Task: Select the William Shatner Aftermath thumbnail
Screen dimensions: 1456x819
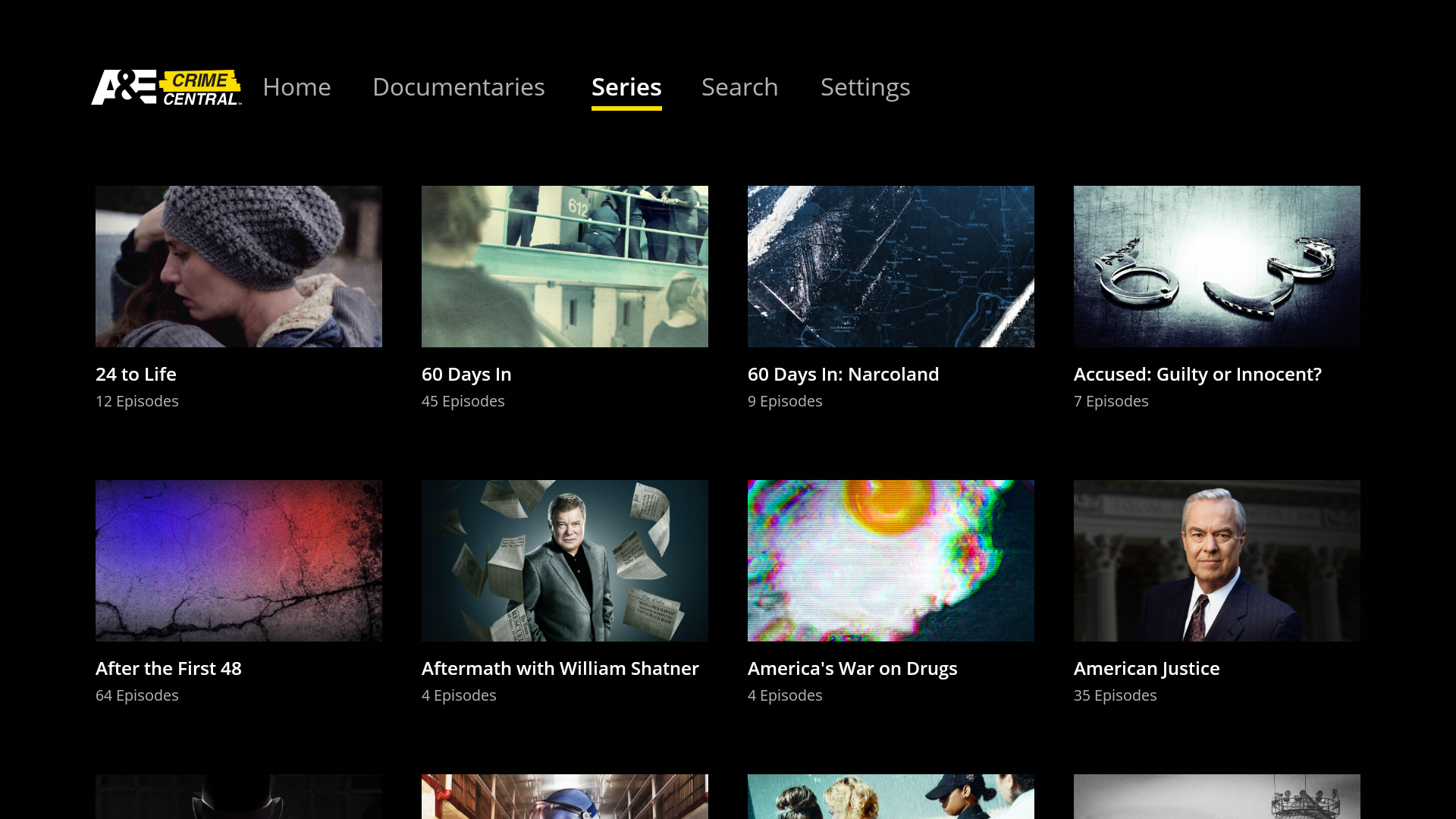Action: click(x=565, y=560)
